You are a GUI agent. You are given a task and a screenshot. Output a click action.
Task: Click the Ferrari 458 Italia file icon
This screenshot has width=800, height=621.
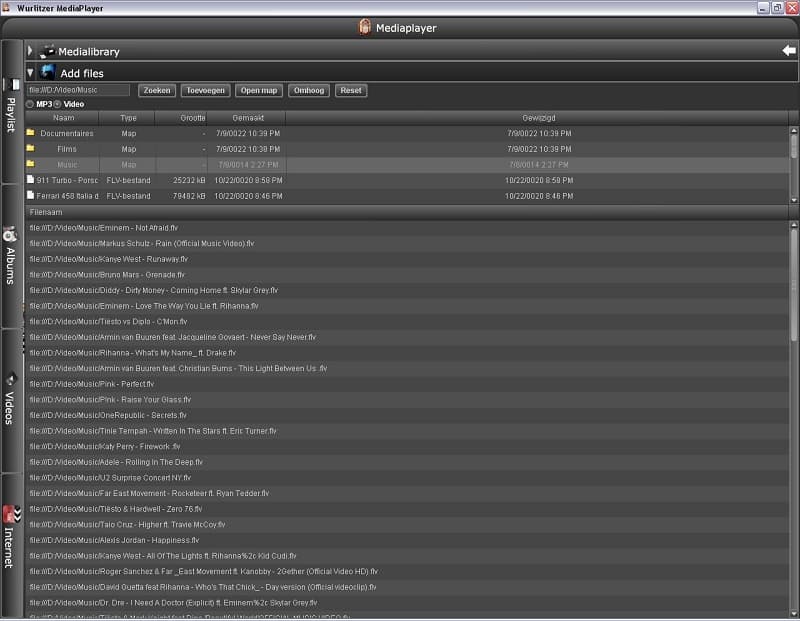(30, 196)
